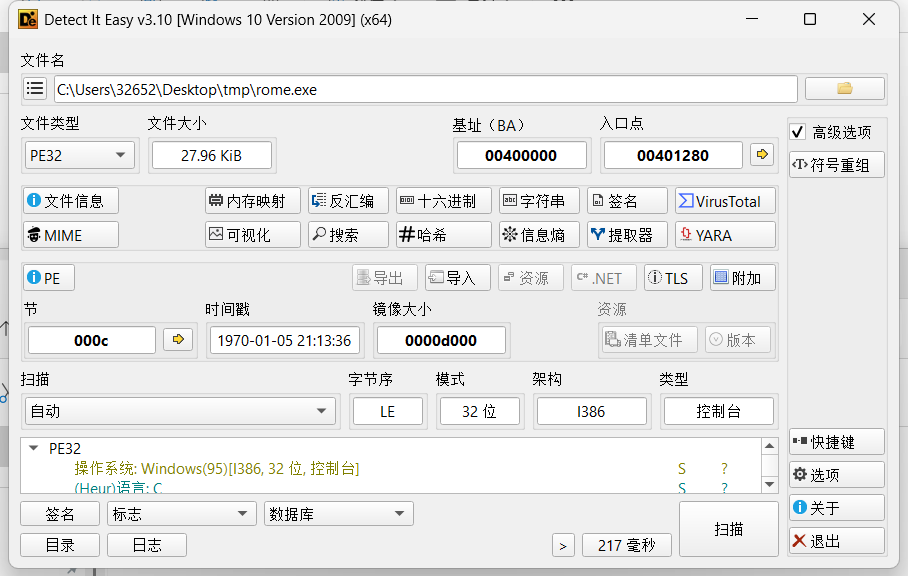
Task: Open 关于 about dialog
Action: pyautogui.click(x=836, y=508)
